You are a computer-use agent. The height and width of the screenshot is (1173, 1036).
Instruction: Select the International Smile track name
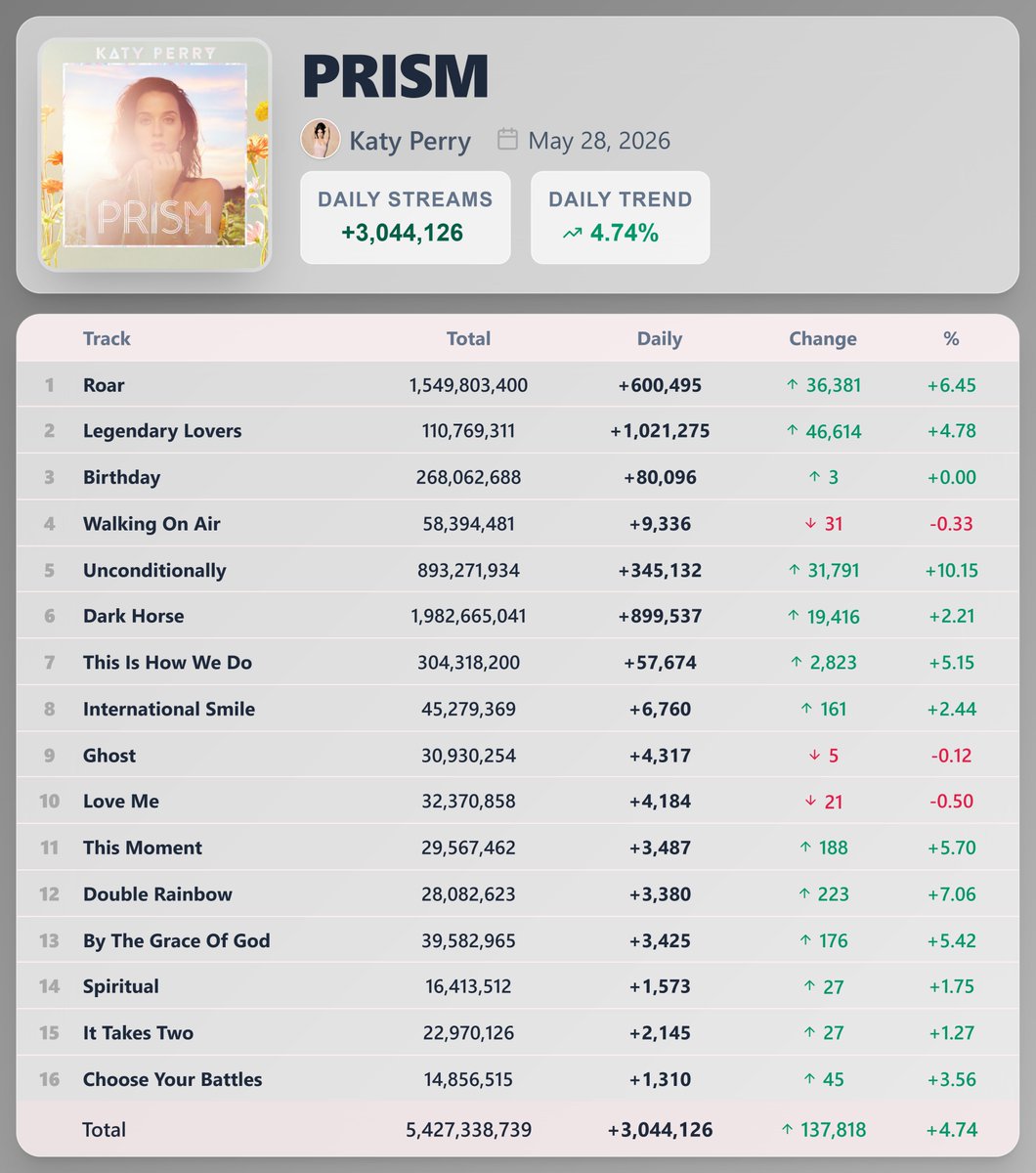(x=169, y=709)
